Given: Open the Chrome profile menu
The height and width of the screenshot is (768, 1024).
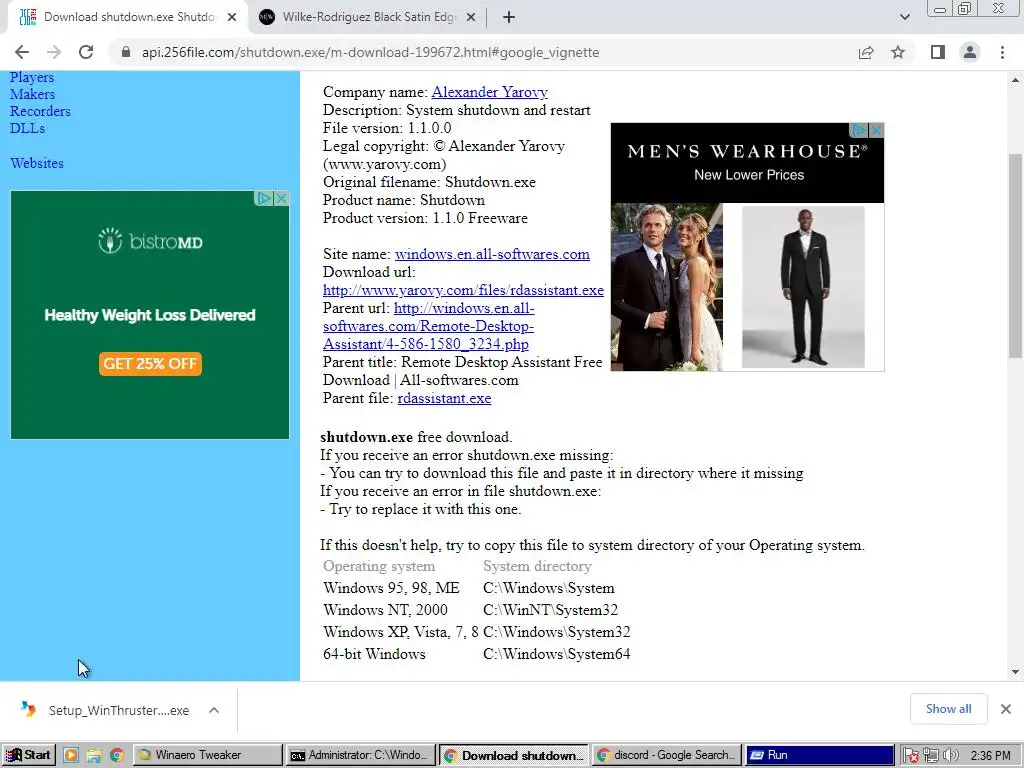Looking at the screenshot, I should [x=970, y=52].
